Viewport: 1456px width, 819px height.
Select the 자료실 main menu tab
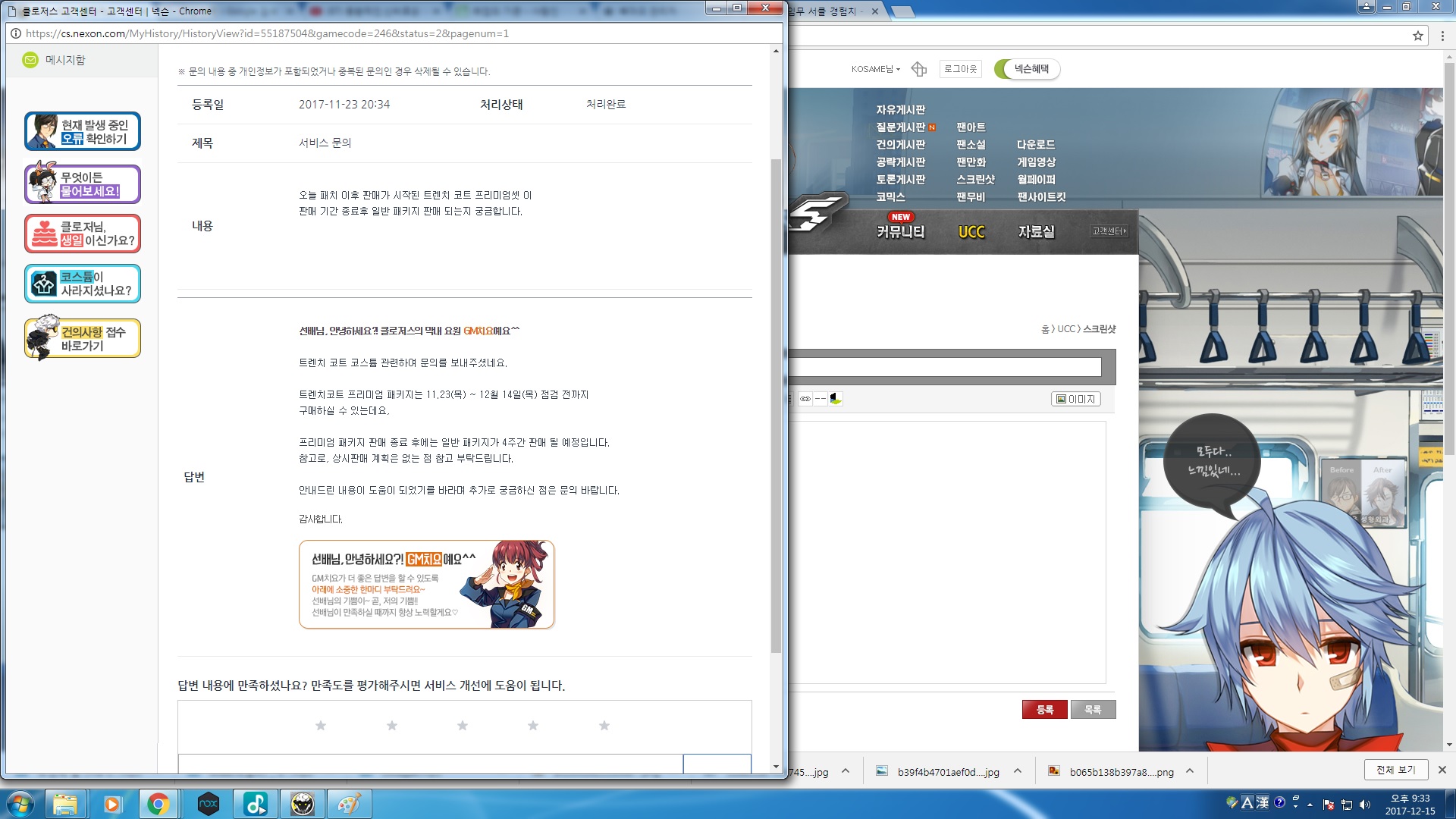pos(1036,232)
